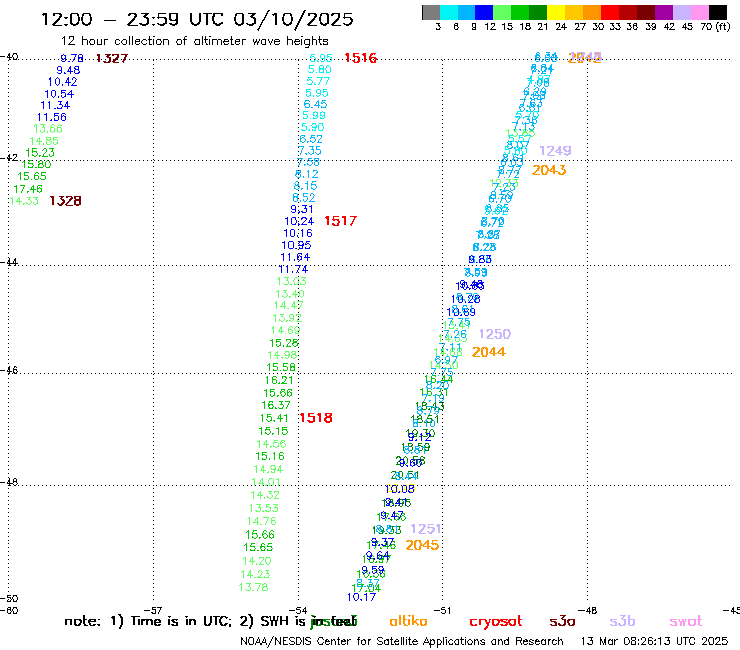
Task: Select the bright red legend swatch
Action: click(x=610, y=12)
